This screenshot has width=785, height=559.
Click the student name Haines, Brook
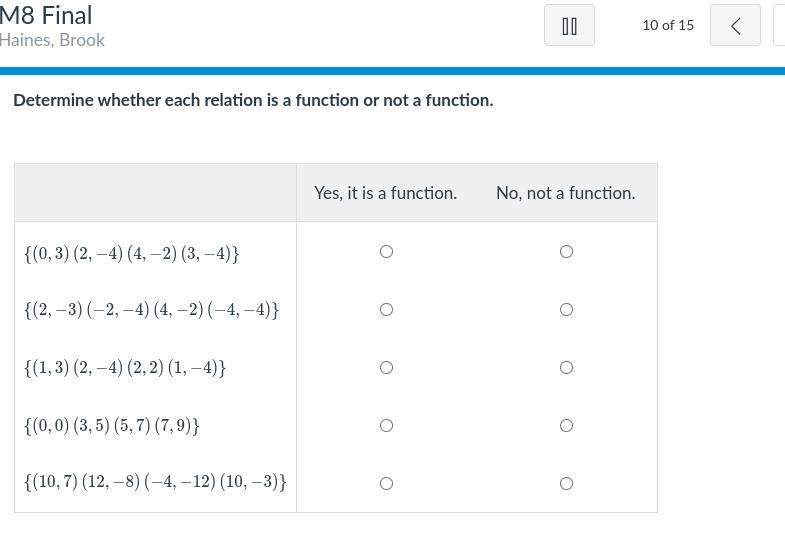pyautogui.click(x=52, y=41)
